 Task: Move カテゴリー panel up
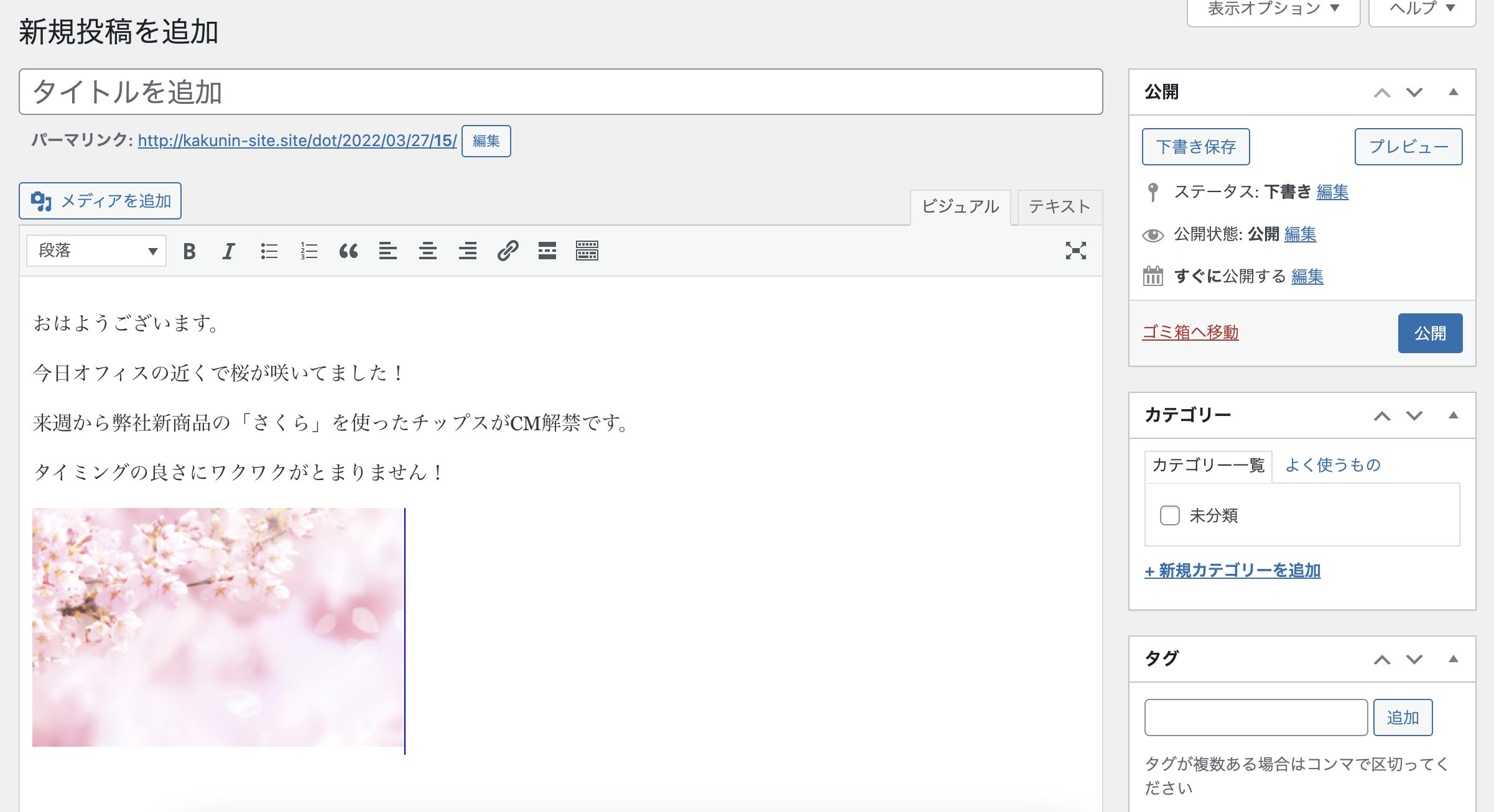coord(1381,416)
